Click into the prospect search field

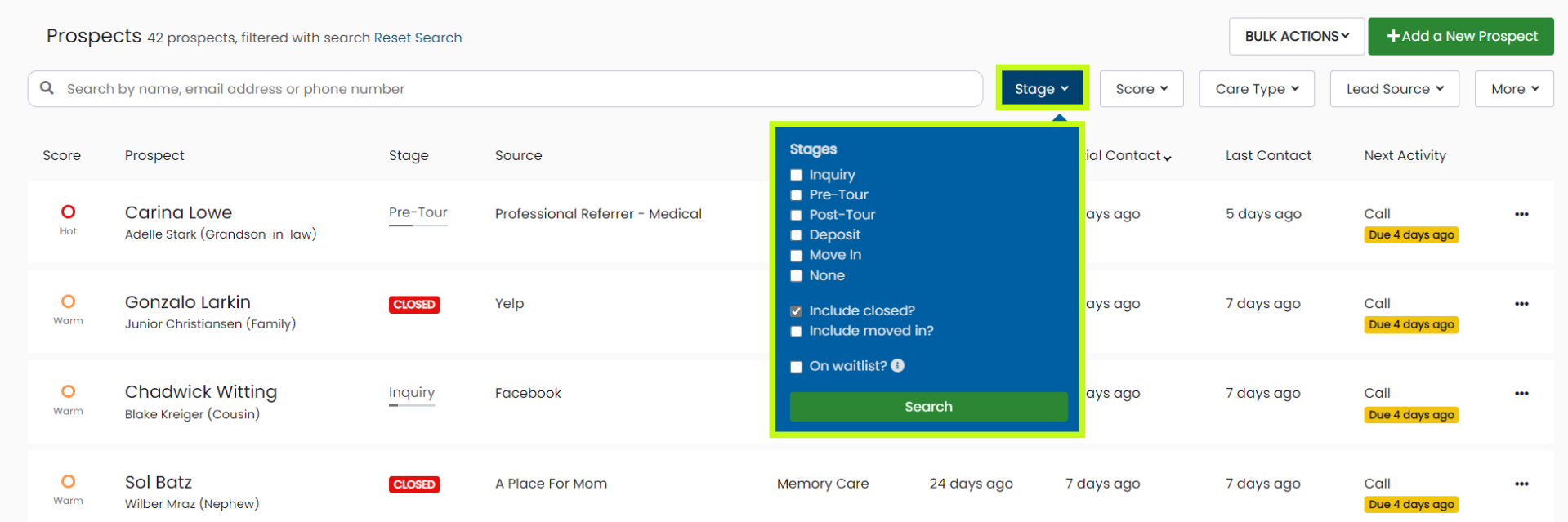pos(505,88)
